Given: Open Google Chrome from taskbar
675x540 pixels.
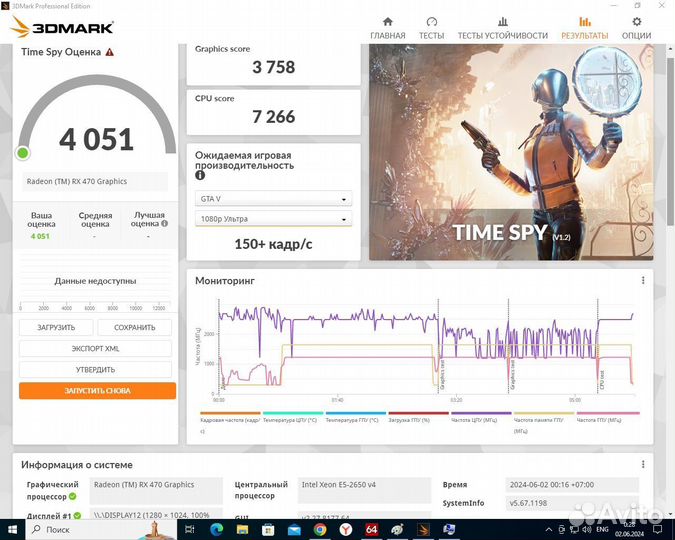Looking at the screenshot, I should coord(320,529).
